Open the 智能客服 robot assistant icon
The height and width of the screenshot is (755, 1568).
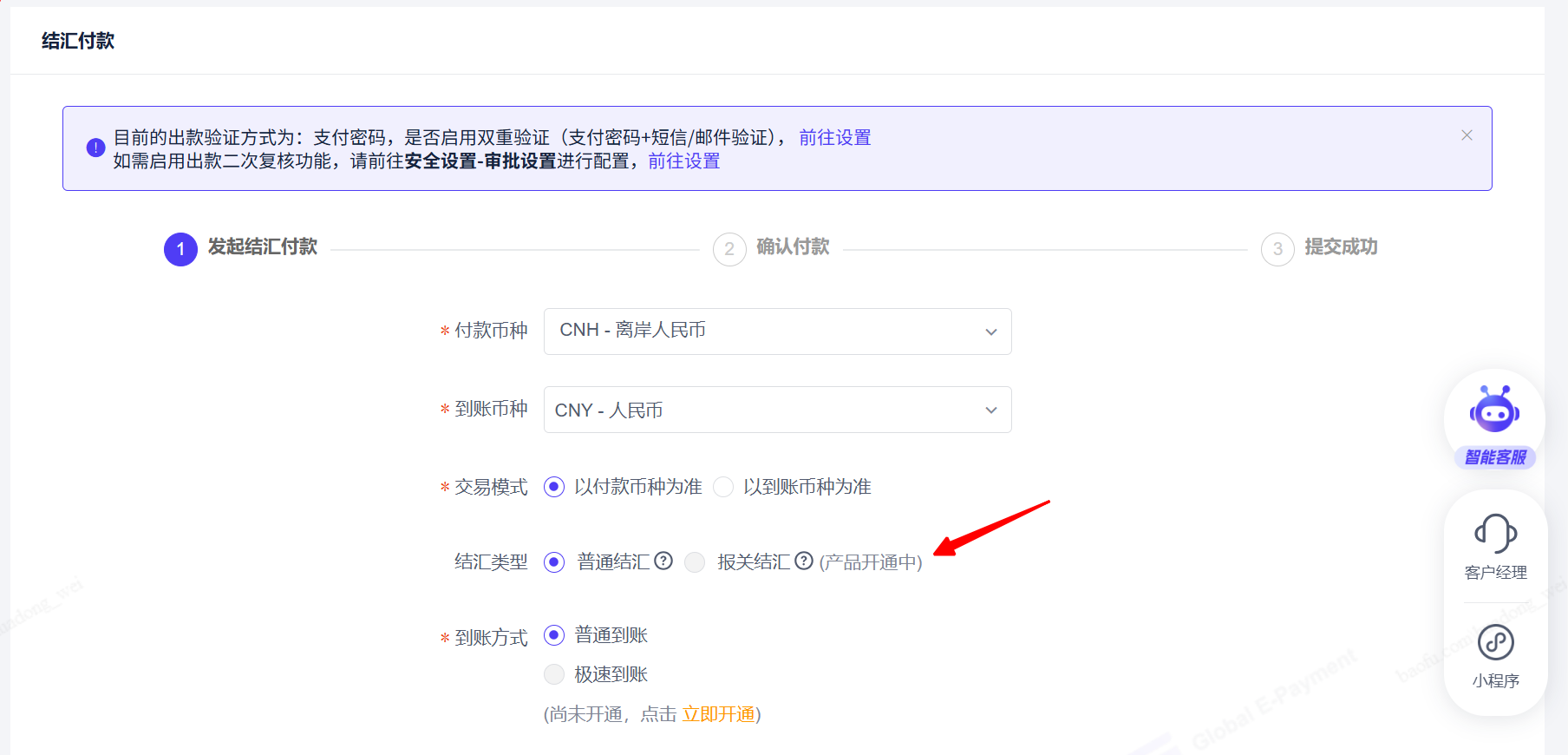1494,411
